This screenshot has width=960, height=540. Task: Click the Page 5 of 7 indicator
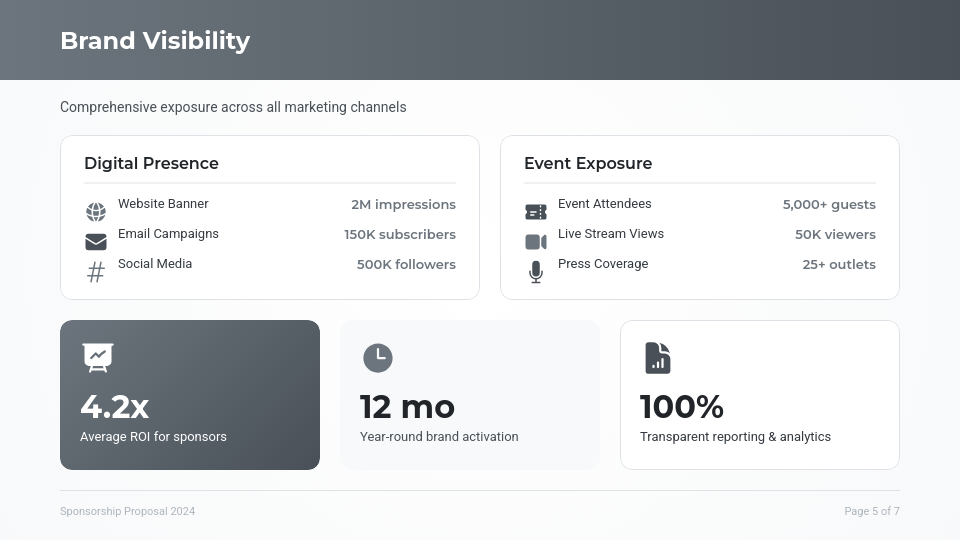point(872,511)
